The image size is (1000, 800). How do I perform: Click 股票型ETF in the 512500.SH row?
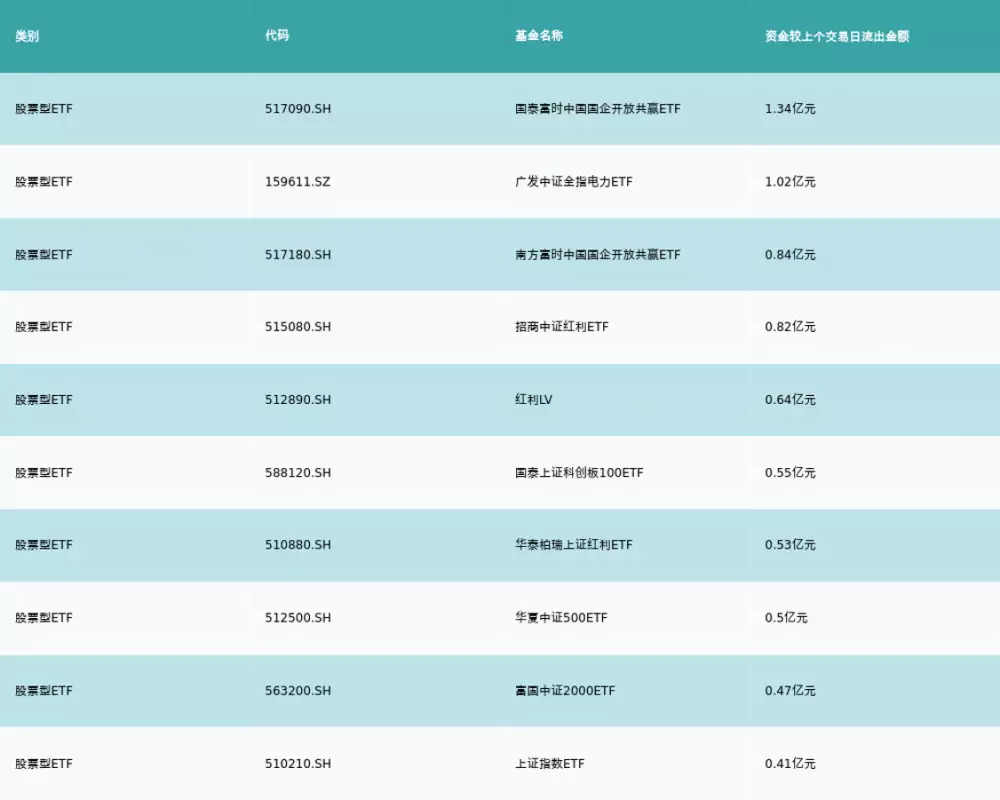pyautogui.click(x=44, y=618)
